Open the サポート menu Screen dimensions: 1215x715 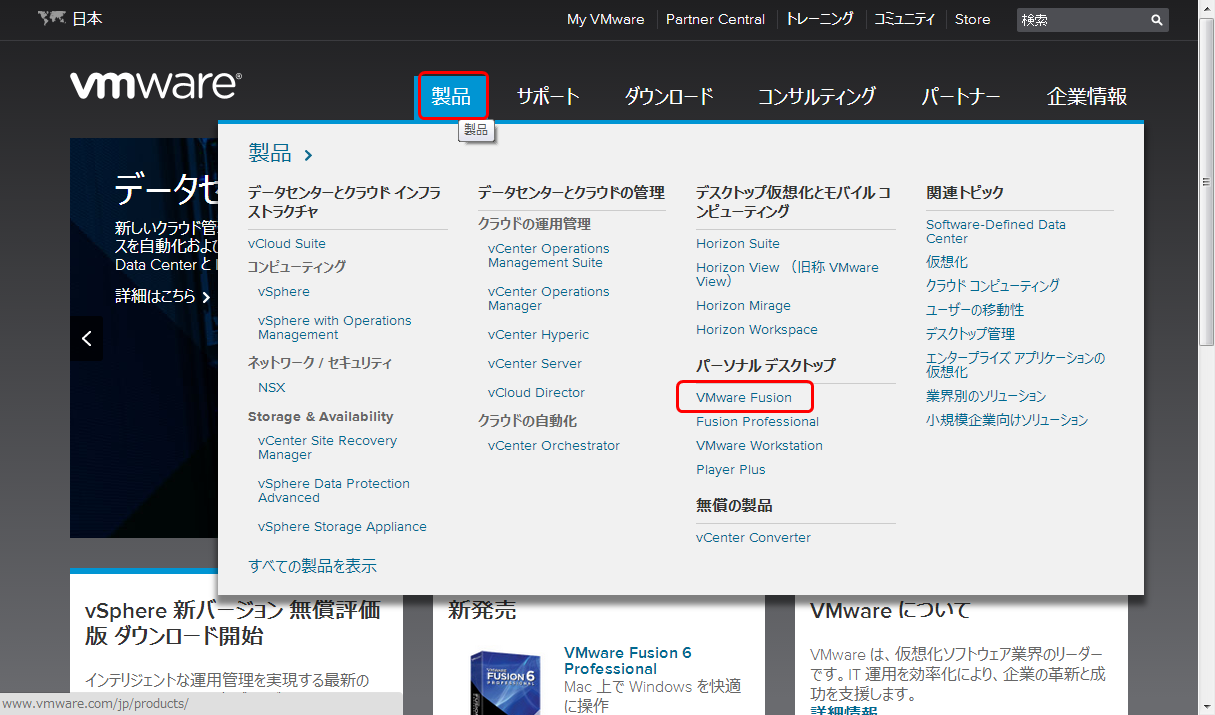point(548,96)
